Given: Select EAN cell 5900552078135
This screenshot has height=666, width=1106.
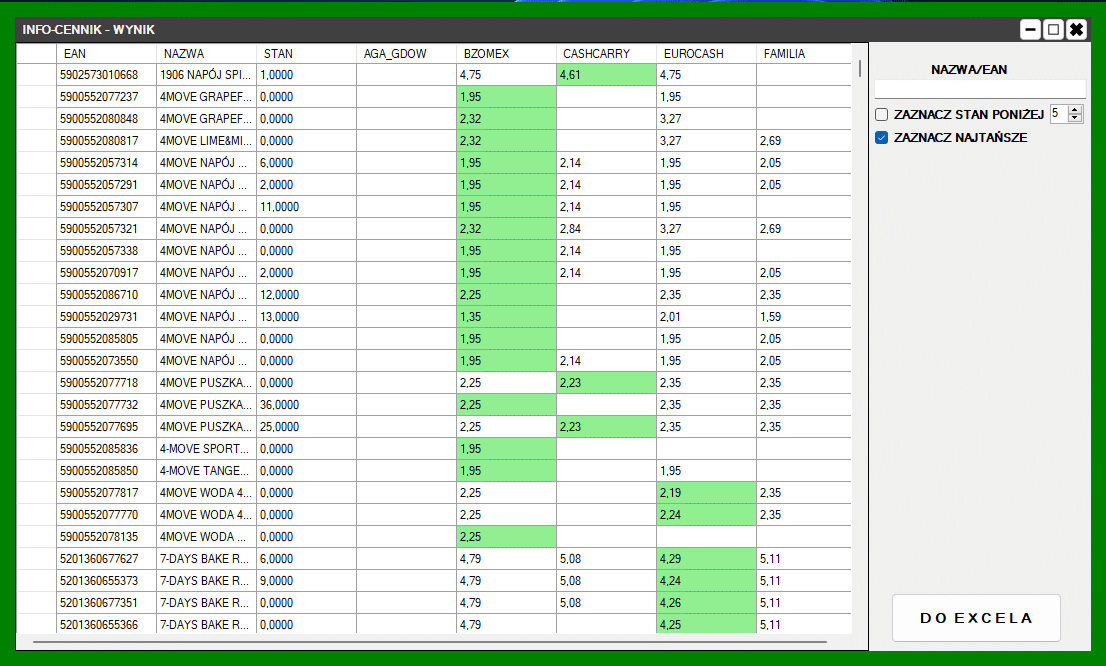Looking at the screenshot, I should click(107, 537).
